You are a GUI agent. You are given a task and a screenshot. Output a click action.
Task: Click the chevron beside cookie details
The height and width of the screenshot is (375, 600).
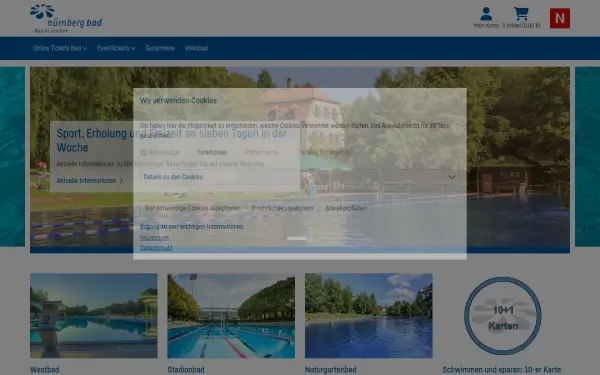[452, 177]
